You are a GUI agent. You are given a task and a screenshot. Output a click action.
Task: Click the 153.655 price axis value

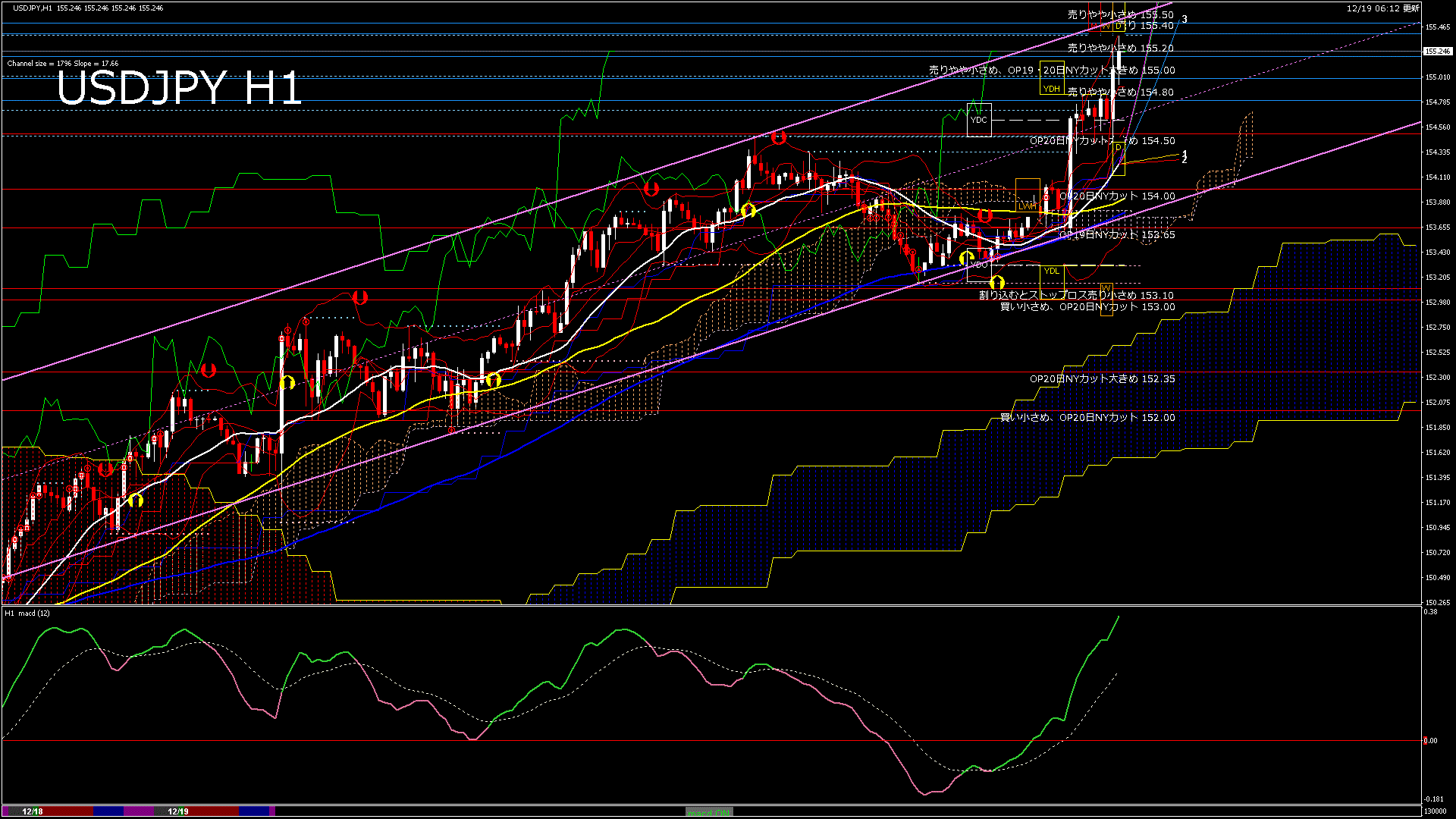pos(1437,227)
